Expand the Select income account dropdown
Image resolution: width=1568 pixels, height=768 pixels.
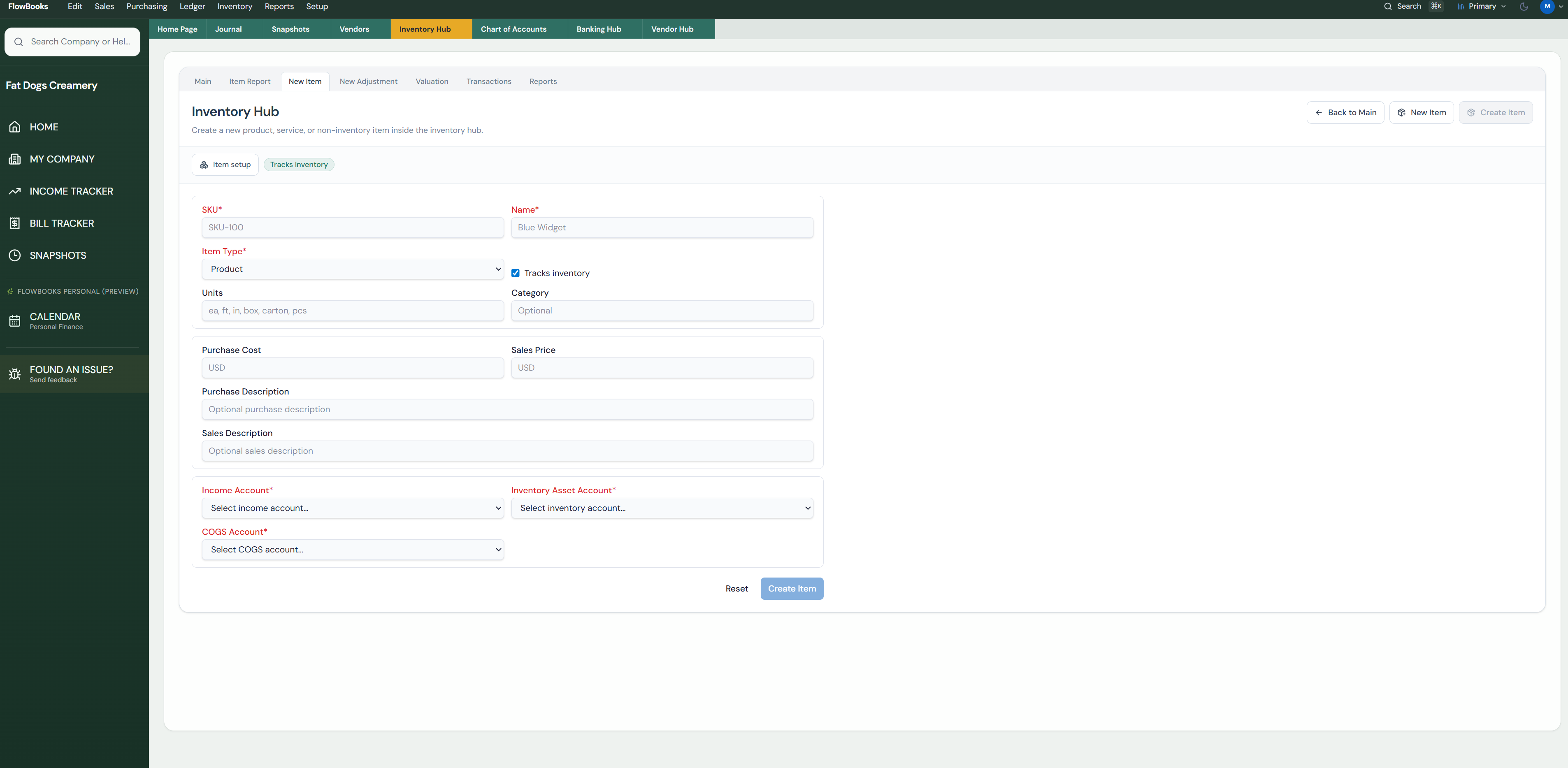[x=353, y=508]
